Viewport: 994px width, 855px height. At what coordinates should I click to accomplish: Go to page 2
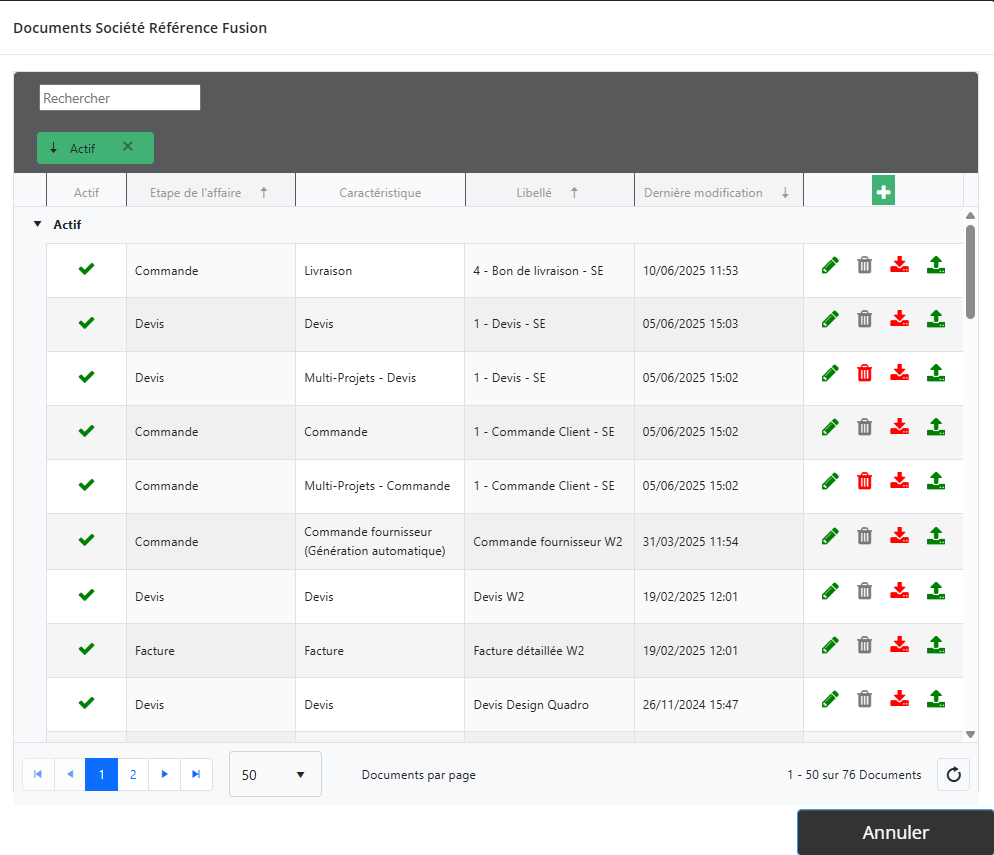point(133,775)
